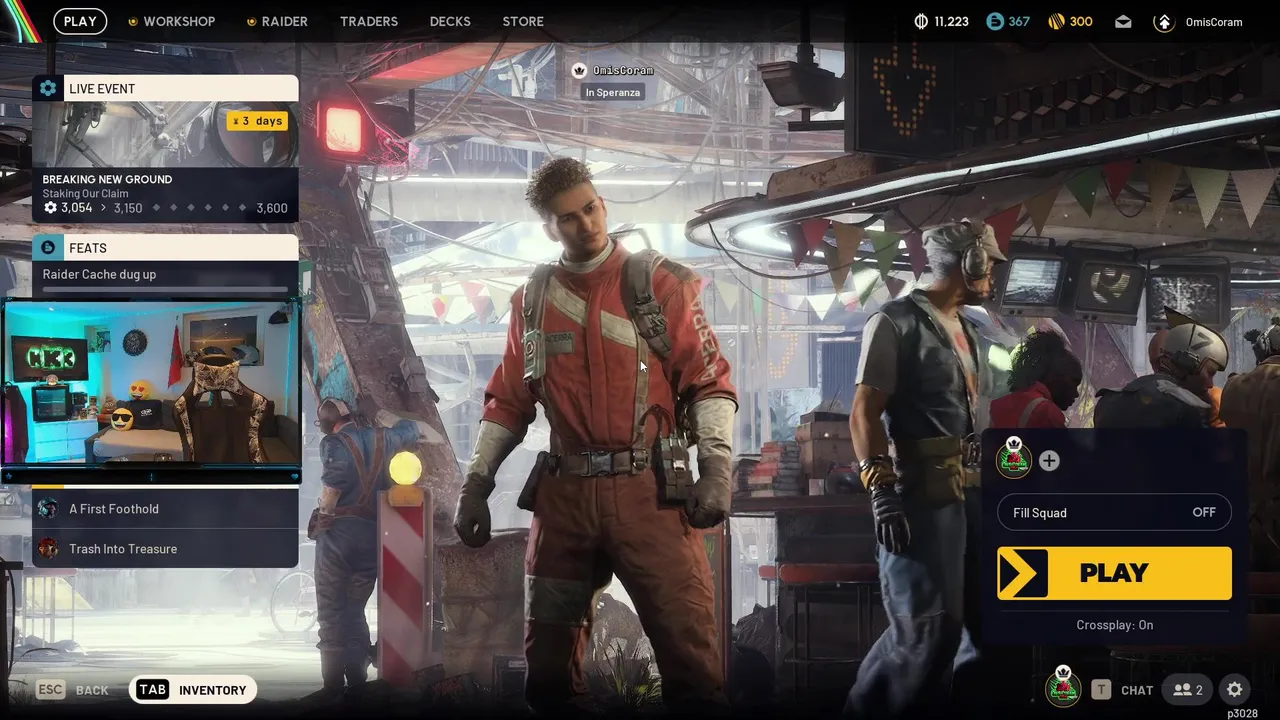Click the 3 days event timer badge

258,121
